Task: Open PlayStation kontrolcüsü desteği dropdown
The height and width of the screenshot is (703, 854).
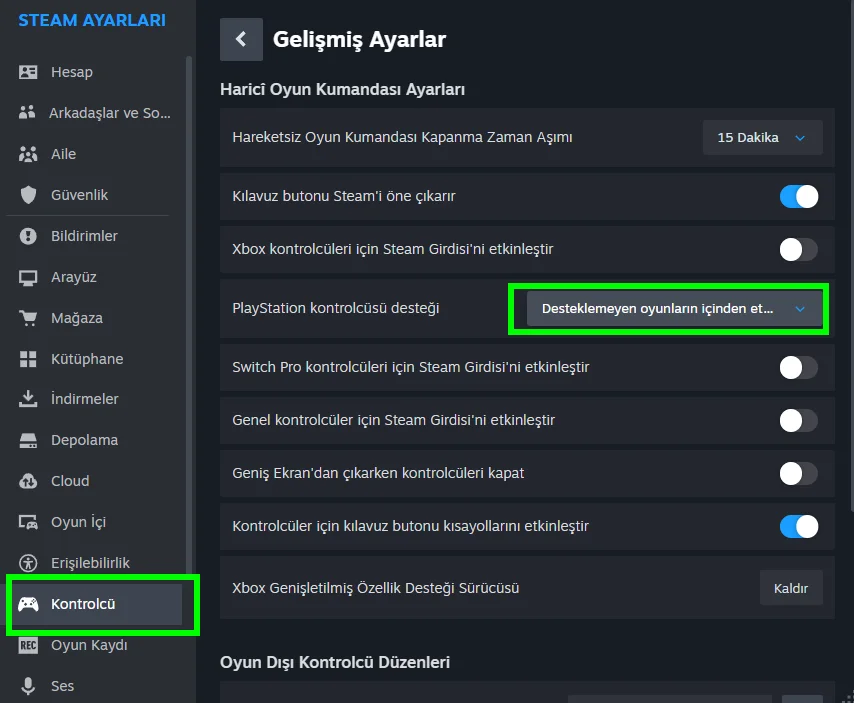Action: [x=674, y=309]
